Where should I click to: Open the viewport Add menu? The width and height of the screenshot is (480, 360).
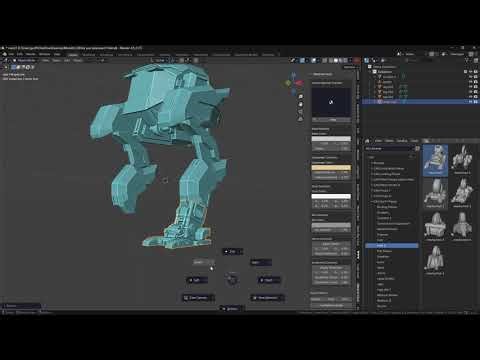[x=67, y=60]
